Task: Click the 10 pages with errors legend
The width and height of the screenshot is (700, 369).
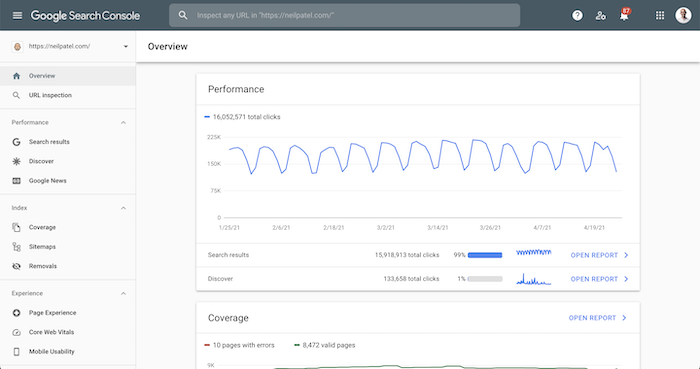Action: tap(239, 345)
